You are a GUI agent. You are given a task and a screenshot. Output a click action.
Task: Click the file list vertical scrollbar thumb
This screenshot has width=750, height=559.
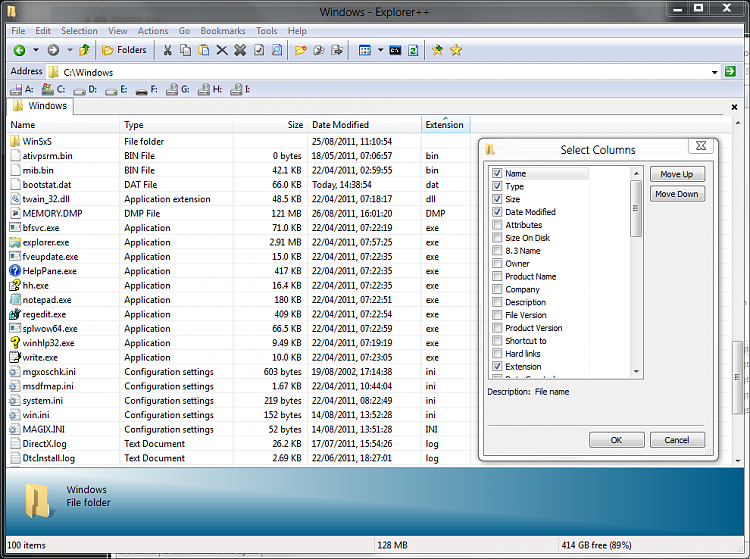pyautogui.click(x=738, y=378)
